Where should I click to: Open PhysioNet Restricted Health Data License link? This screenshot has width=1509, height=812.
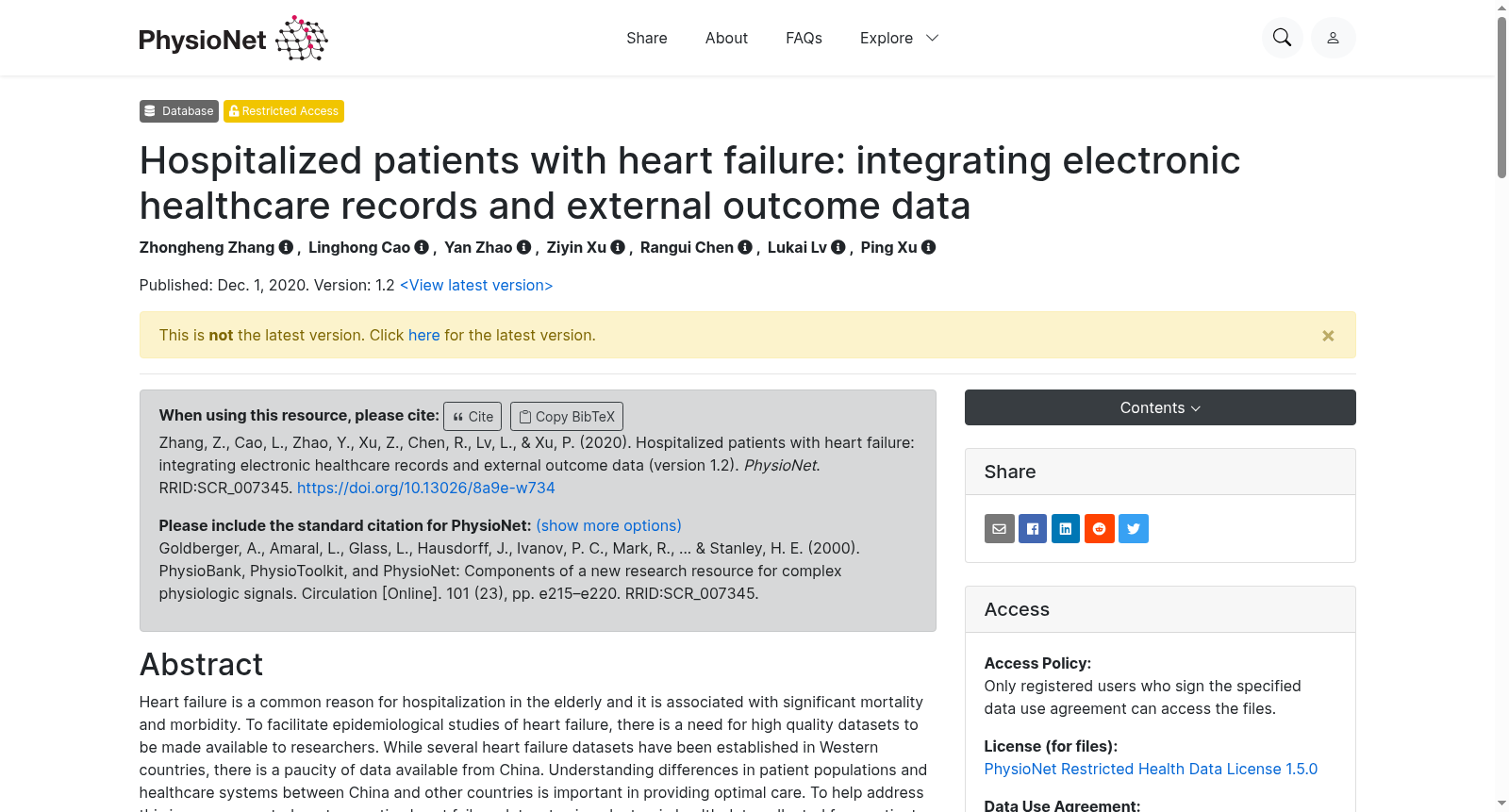click(1151, 769)
